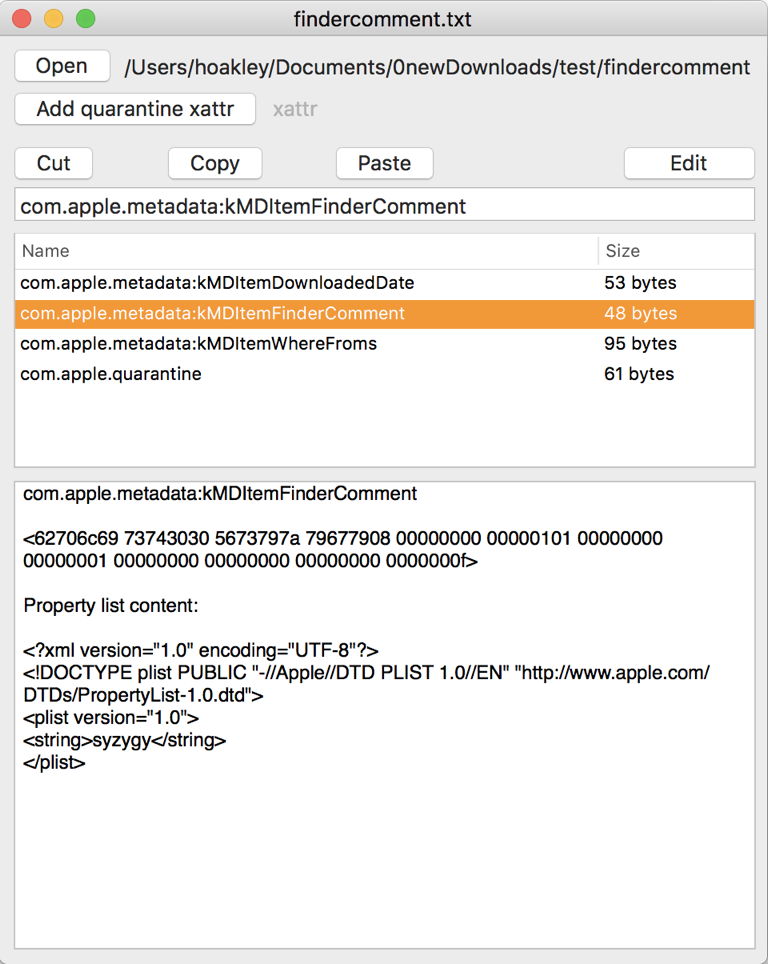Minimize the window with the yellow button
Image resolution: width=768 pixels, height=964 pixels.
point(53,19)
